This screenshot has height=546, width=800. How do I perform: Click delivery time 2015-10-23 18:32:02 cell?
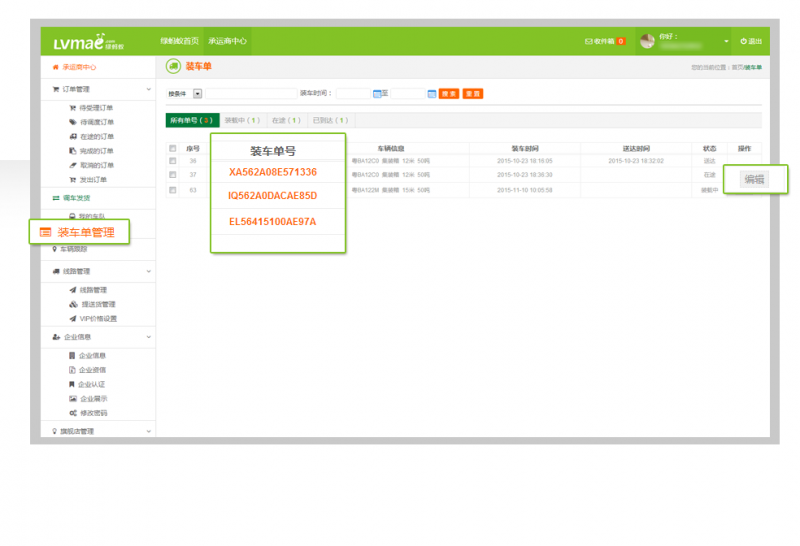(x=636, y=161)
